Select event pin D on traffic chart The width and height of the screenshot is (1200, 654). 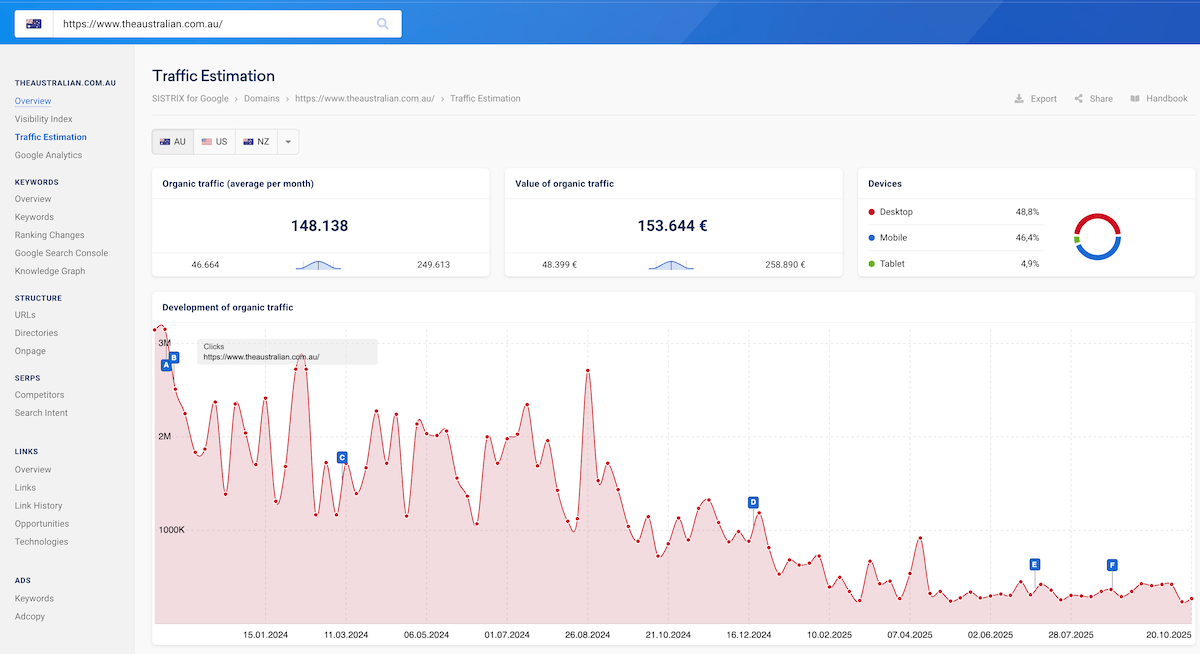coord(753,502)
